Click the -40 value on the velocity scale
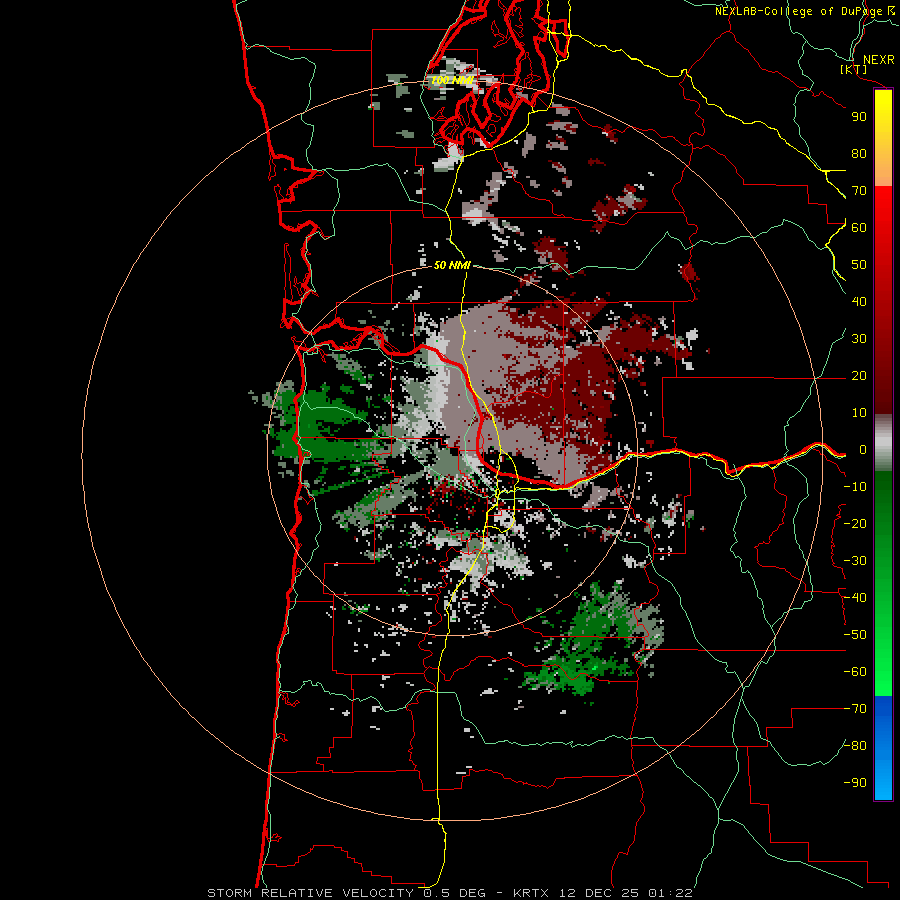 855,598
